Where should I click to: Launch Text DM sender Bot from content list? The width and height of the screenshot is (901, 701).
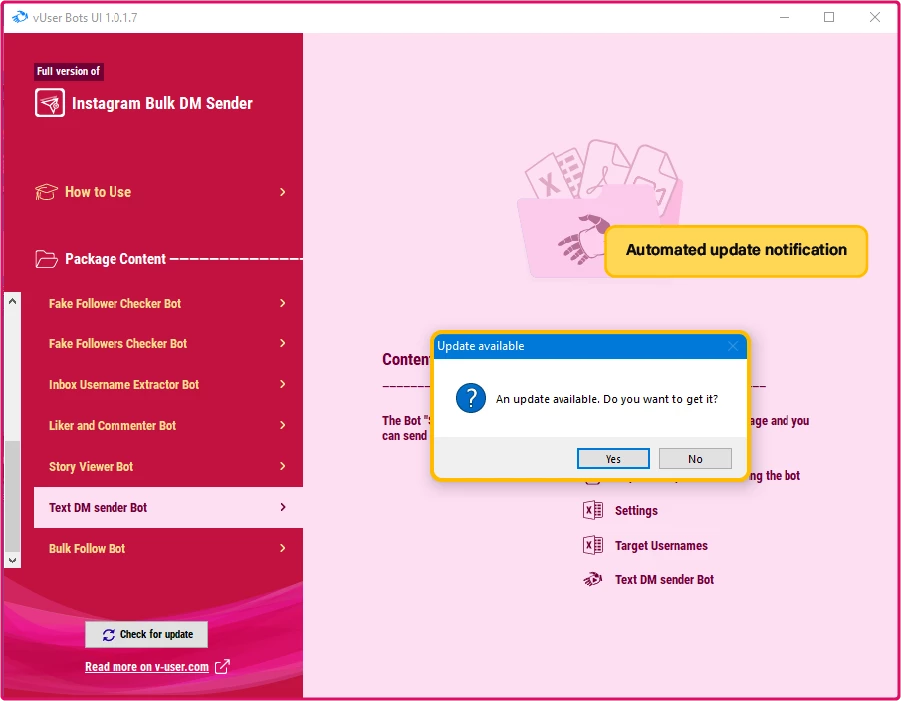click(x=664, y=579)
